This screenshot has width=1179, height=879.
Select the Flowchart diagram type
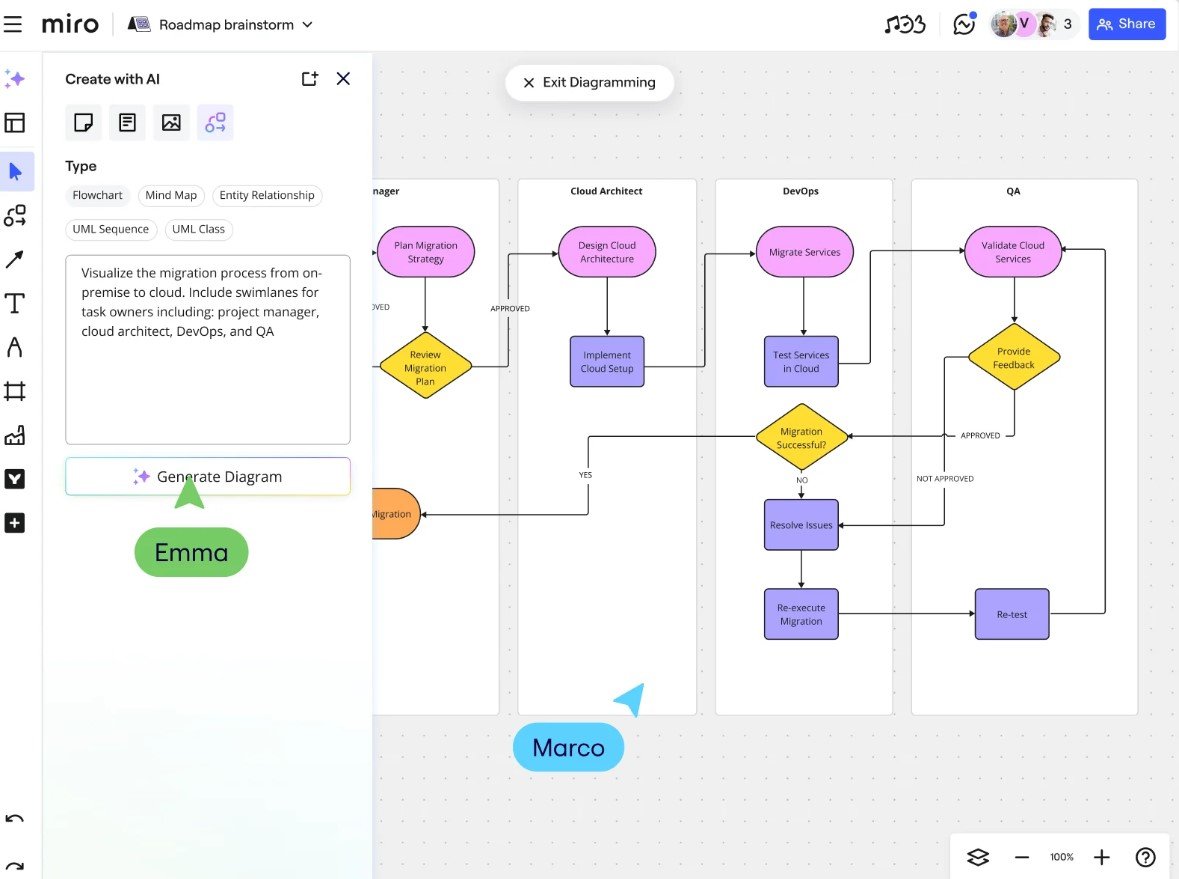(98, 196)
